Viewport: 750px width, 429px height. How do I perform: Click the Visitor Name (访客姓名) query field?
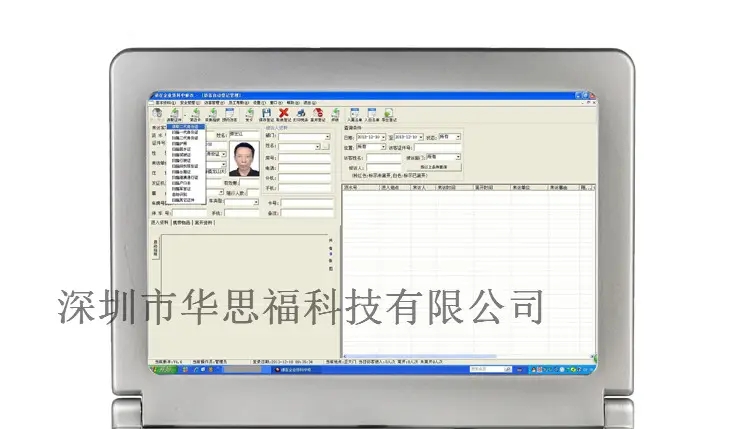[x=384, y=158]
